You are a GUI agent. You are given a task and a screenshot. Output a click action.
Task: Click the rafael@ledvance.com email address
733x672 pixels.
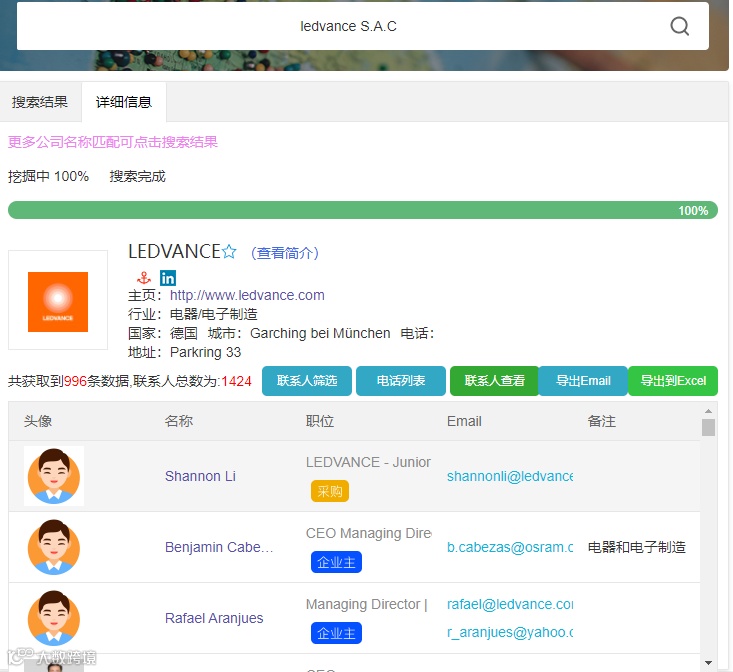(x=510, y=604)
